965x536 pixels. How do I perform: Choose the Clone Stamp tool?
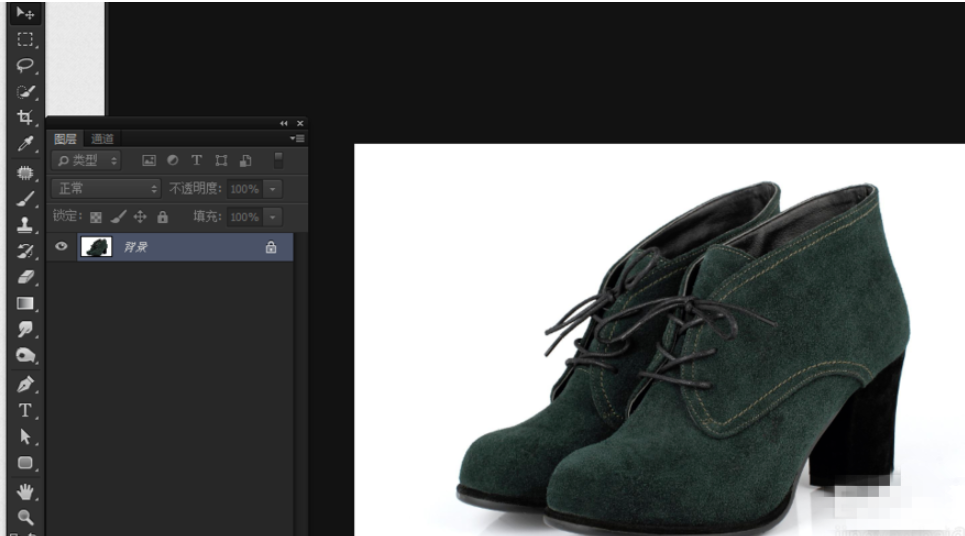coord(25,224)
